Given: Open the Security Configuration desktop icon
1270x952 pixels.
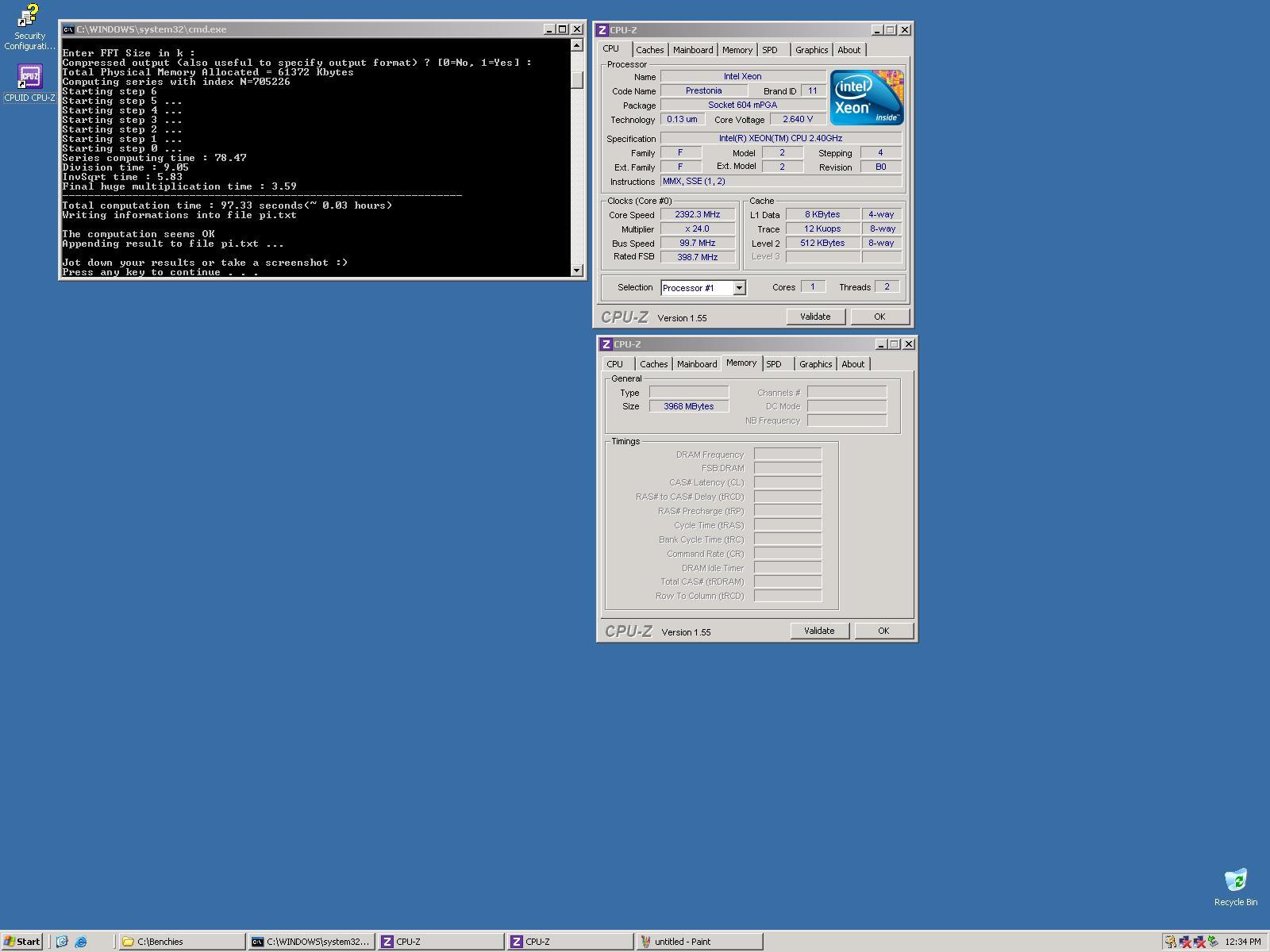Looking at the screenshot, I should pos(29,27).
